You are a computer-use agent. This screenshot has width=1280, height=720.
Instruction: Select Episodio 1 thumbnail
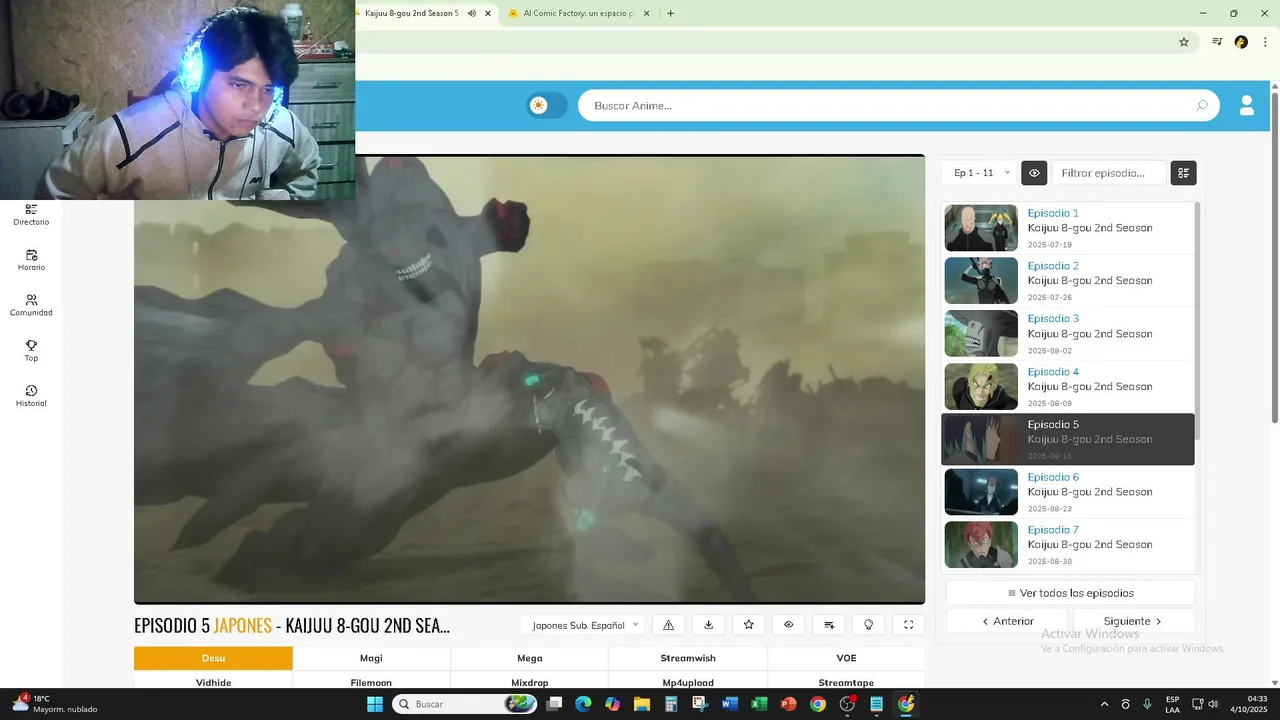click(981, 228)
